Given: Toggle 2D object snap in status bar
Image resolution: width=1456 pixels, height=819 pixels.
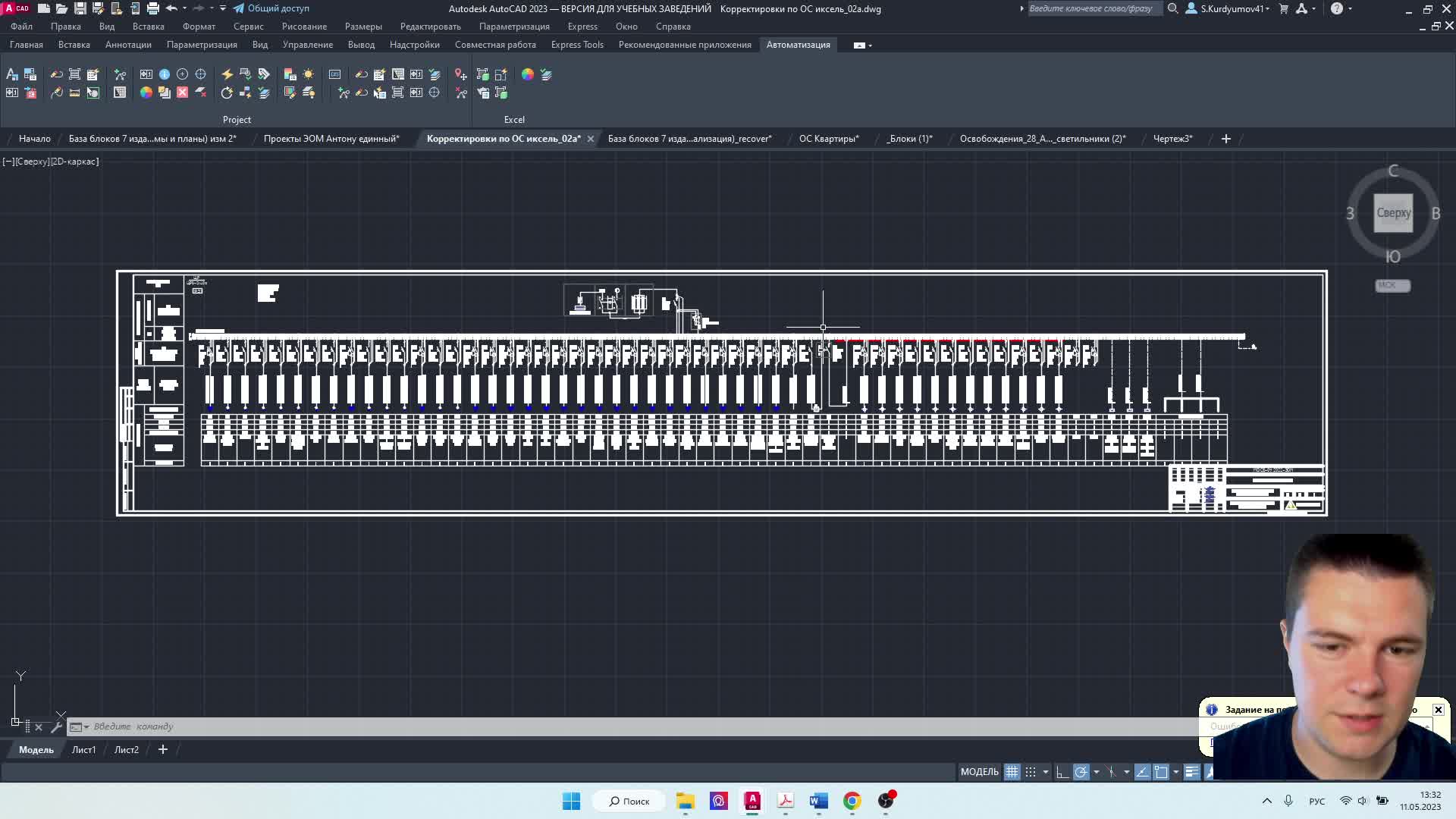Looking at the screenshot, I should click(x=1161, y=772).
